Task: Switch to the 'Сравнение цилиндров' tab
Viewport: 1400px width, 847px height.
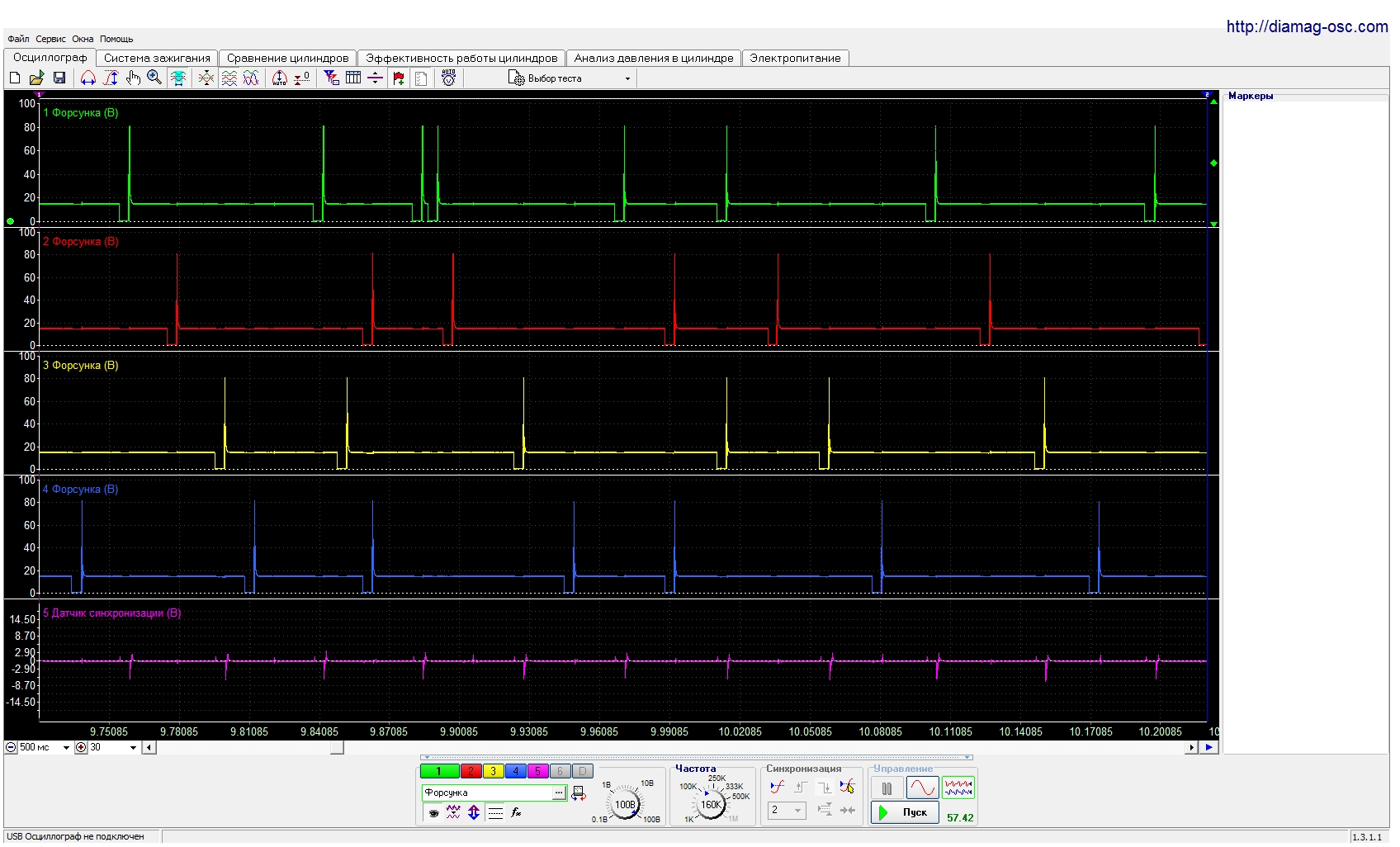Action: (288, 58)
